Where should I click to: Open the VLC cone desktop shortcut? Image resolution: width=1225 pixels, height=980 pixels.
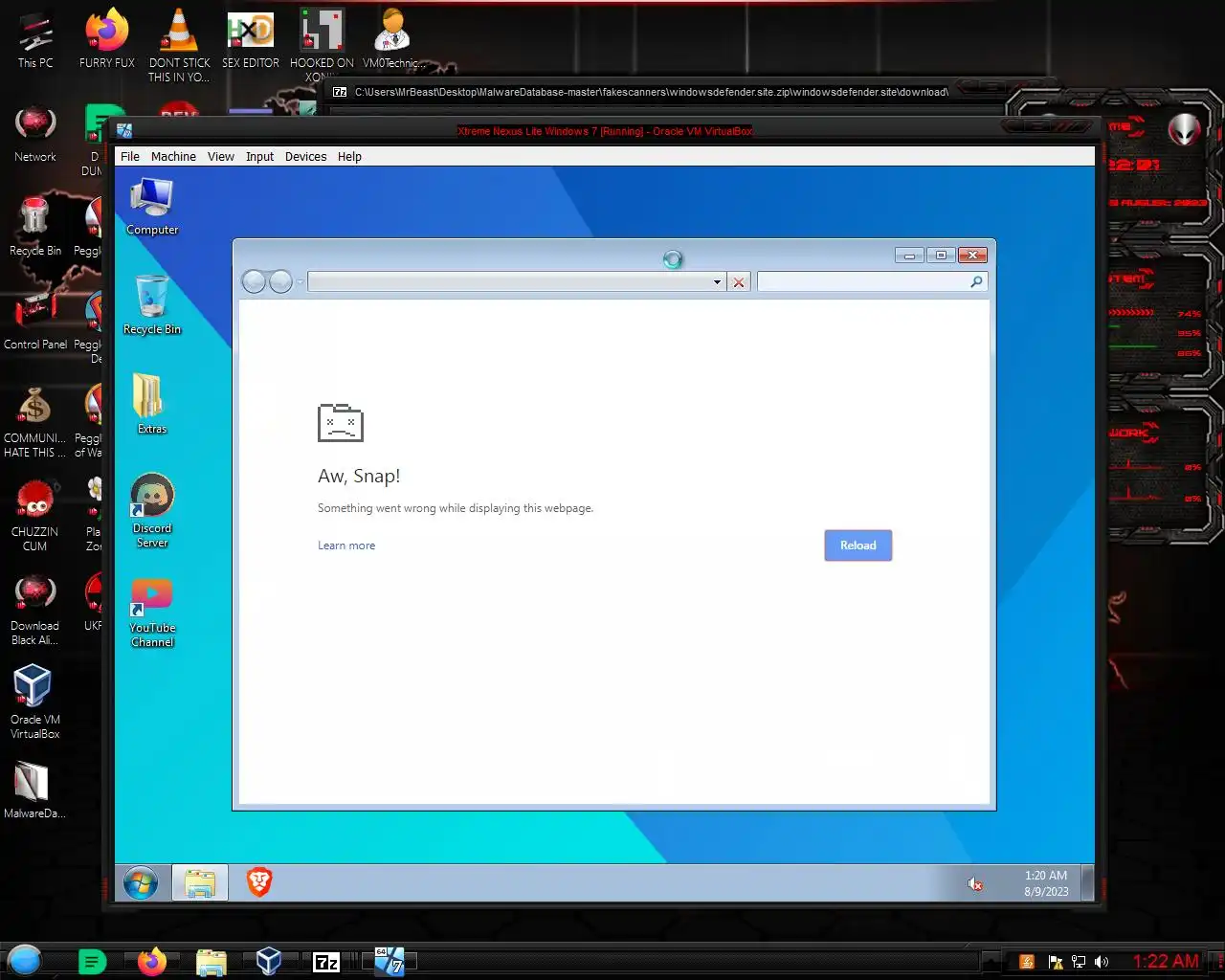click(x=179, y=46)
